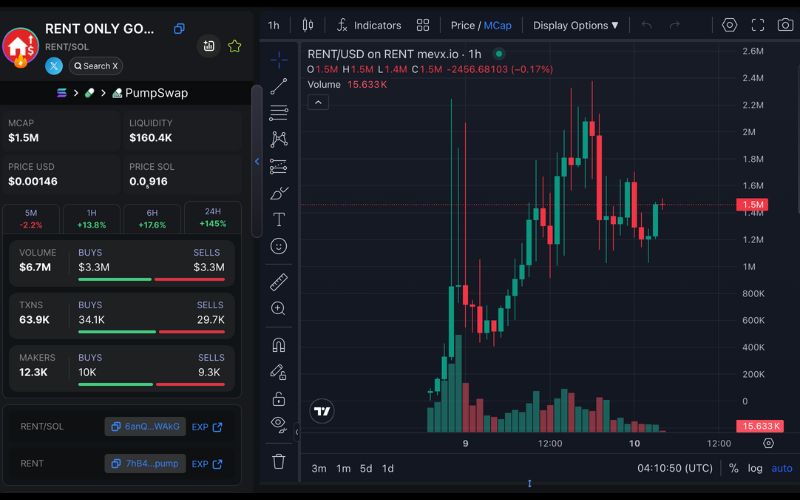Select the 6H change tab
This screenshot has height=500, width=800.
152,218
